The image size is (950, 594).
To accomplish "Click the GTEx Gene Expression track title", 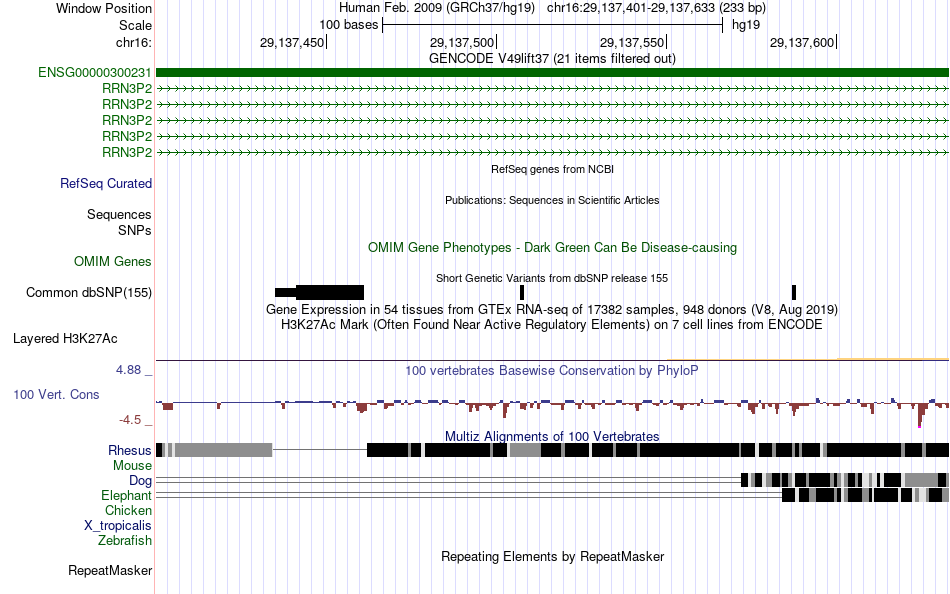I will pyautogui.click(x=552, y=310).
